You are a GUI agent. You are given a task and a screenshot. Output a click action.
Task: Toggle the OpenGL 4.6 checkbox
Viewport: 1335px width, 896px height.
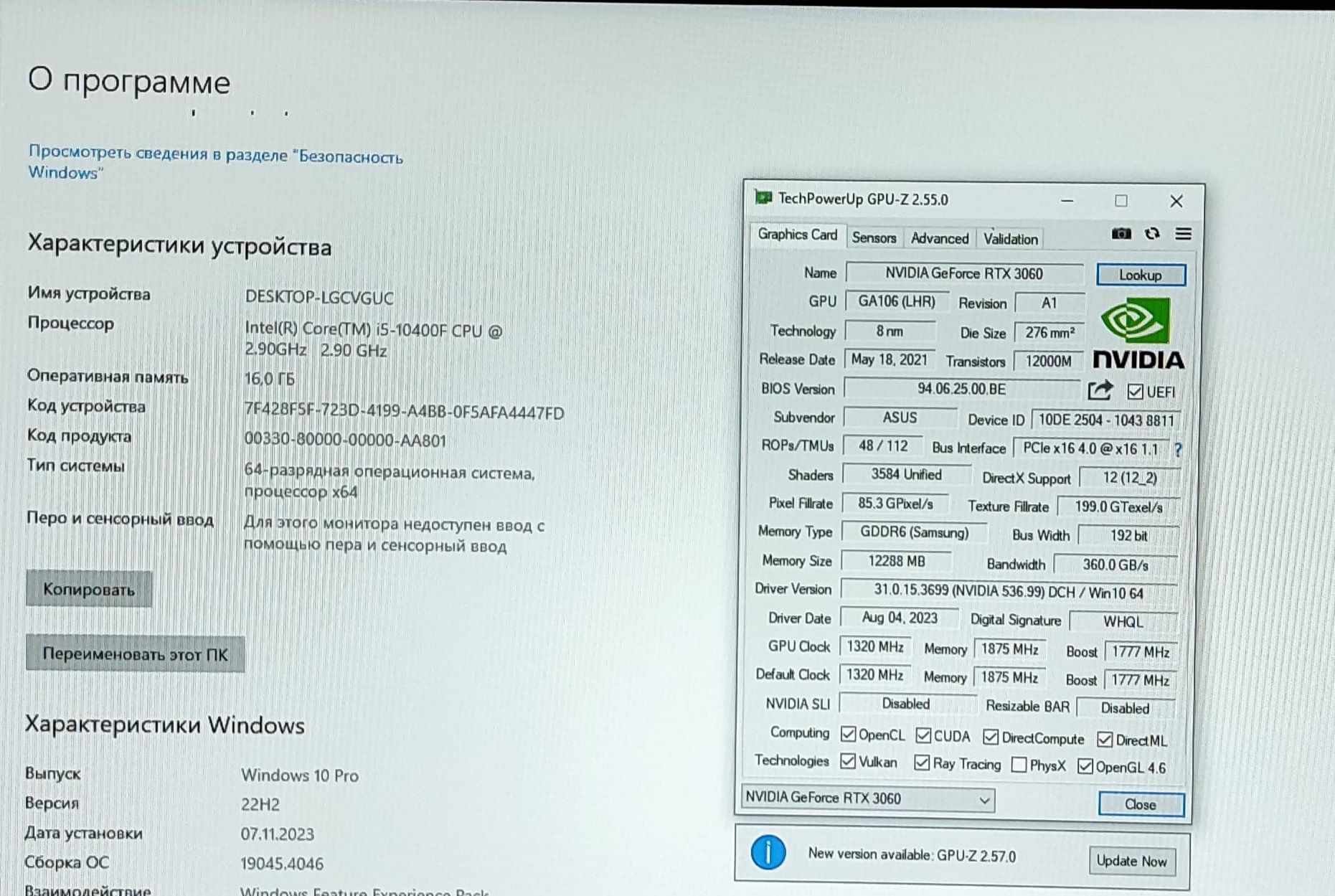(1085, 766)
